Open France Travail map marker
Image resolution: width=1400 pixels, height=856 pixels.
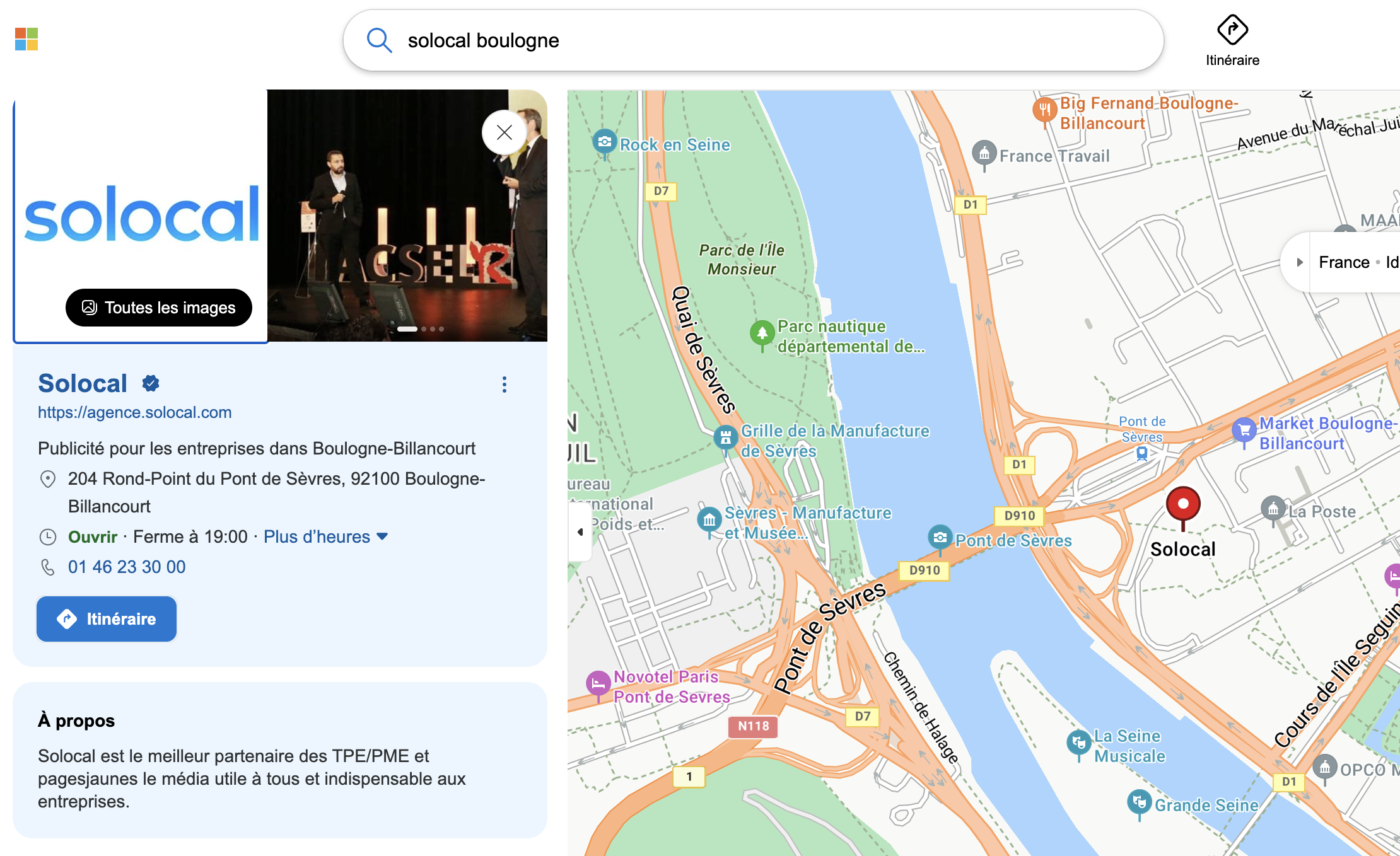984,155
